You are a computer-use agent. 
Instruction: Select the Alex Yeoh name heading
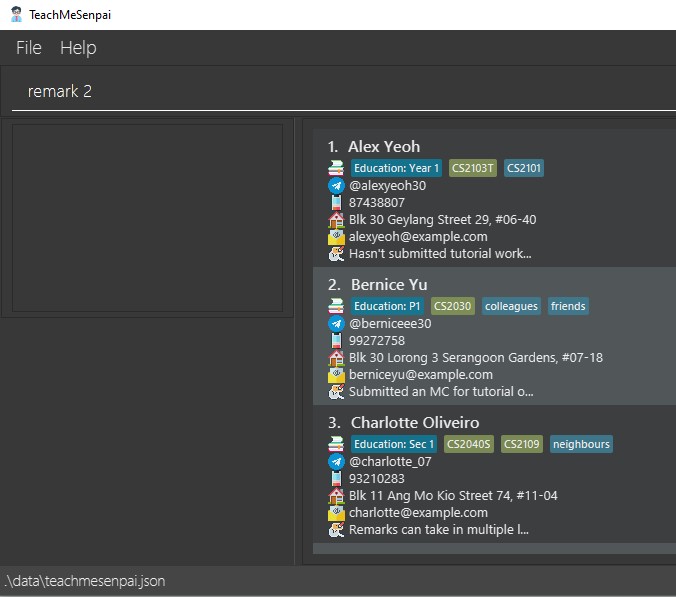[x=384, y=147]
